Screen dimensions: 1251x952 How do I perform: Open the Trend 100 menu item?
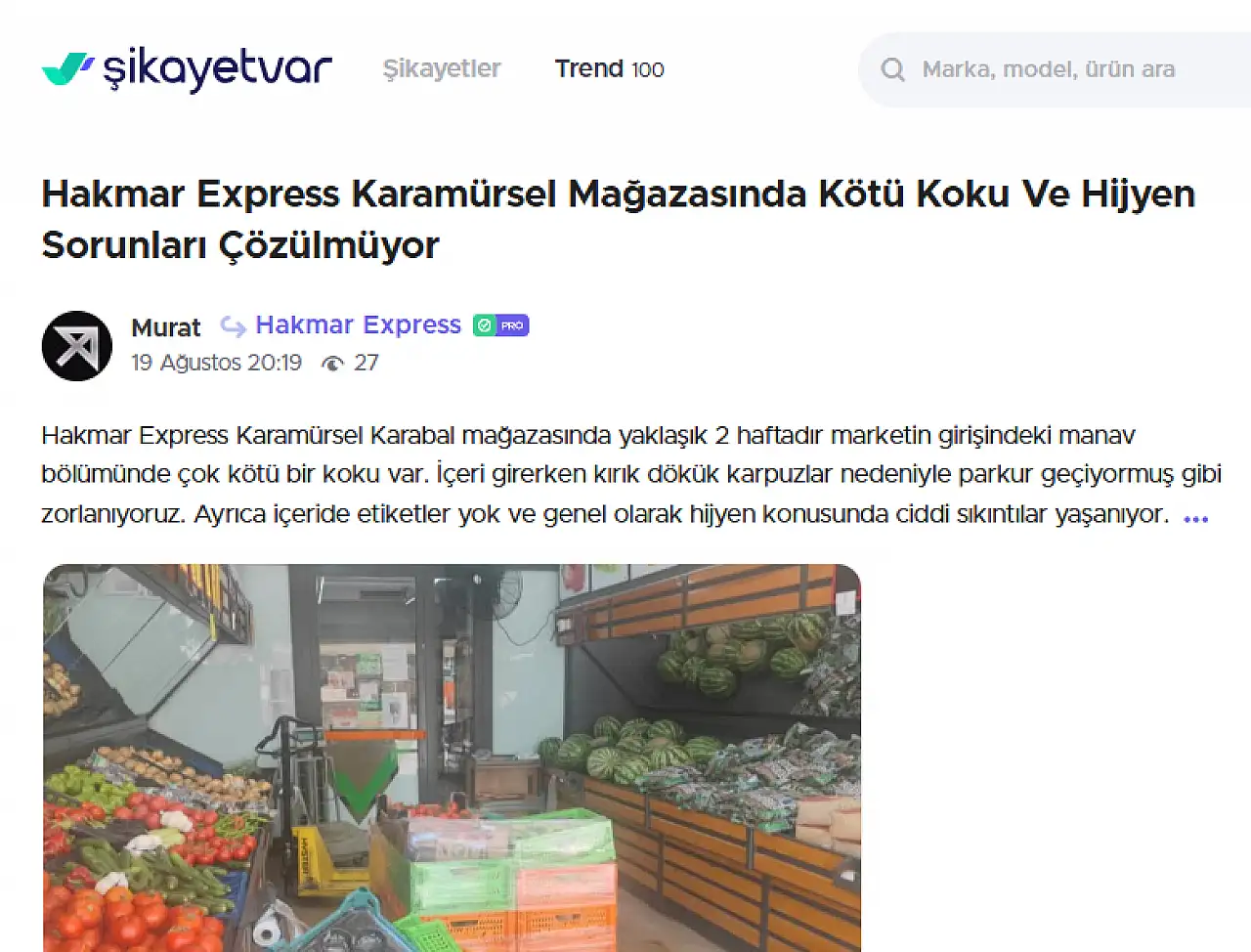coord(610,68)
